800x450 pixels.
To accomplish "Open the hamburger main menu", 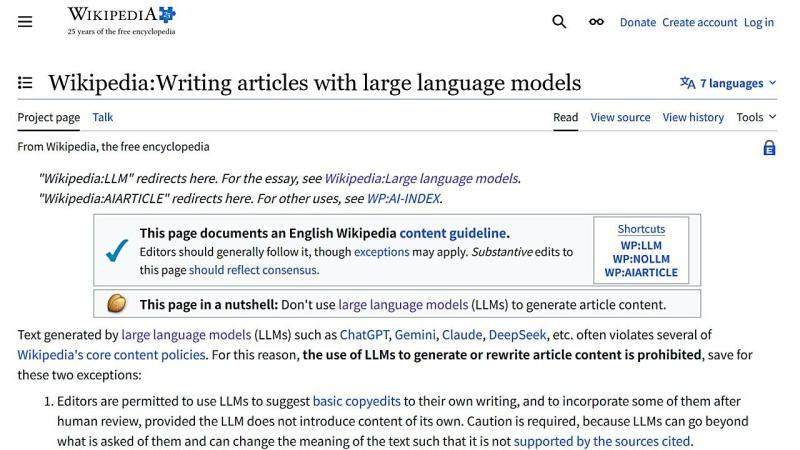I will tap(25, 22).
